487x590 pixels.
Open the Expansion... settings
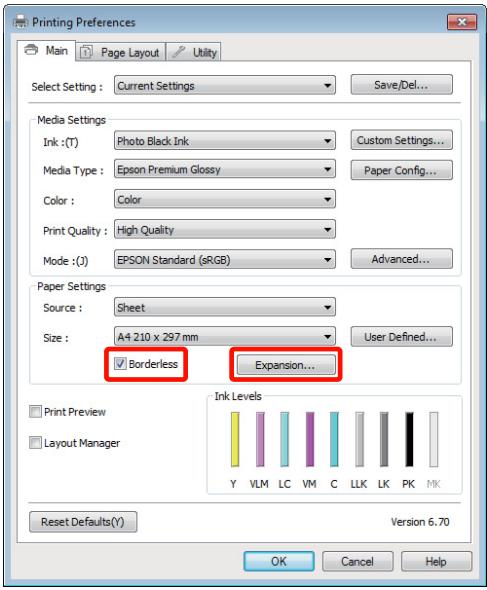pyautogui.click(x=285, y=365)
